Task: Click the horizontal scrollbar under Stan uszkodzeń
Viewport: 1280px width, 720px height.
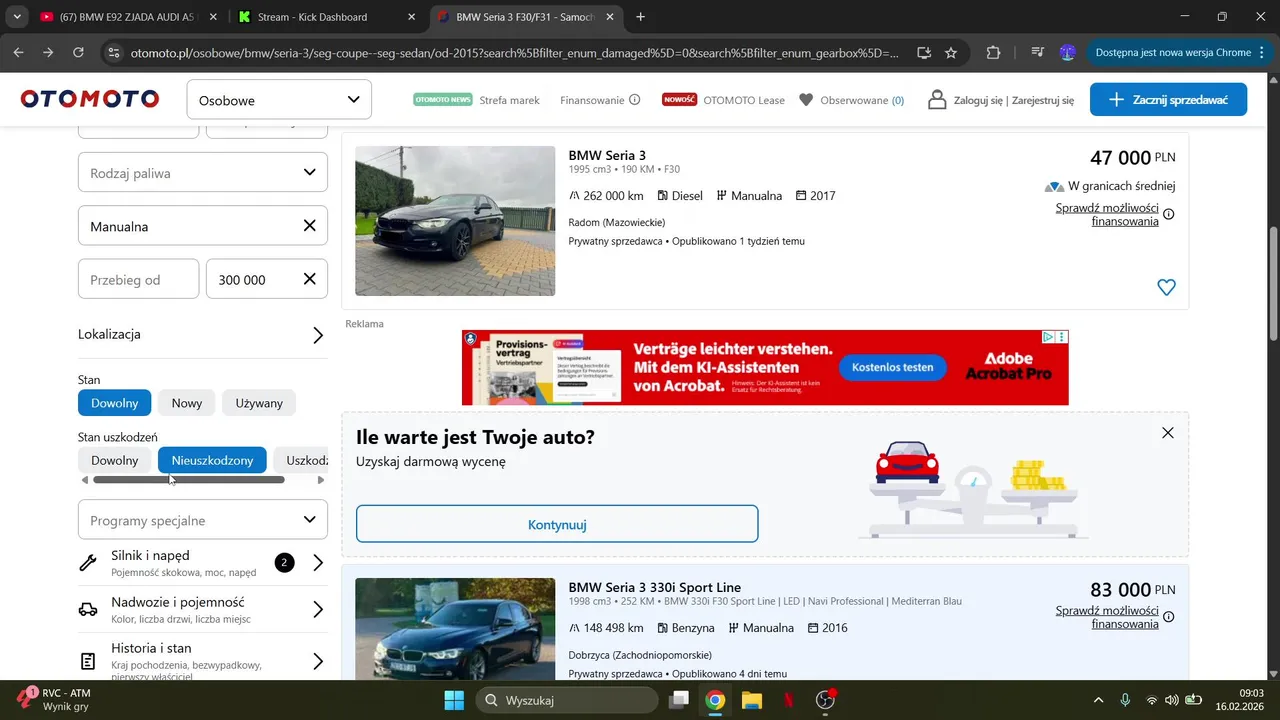Action: [189, 480]
